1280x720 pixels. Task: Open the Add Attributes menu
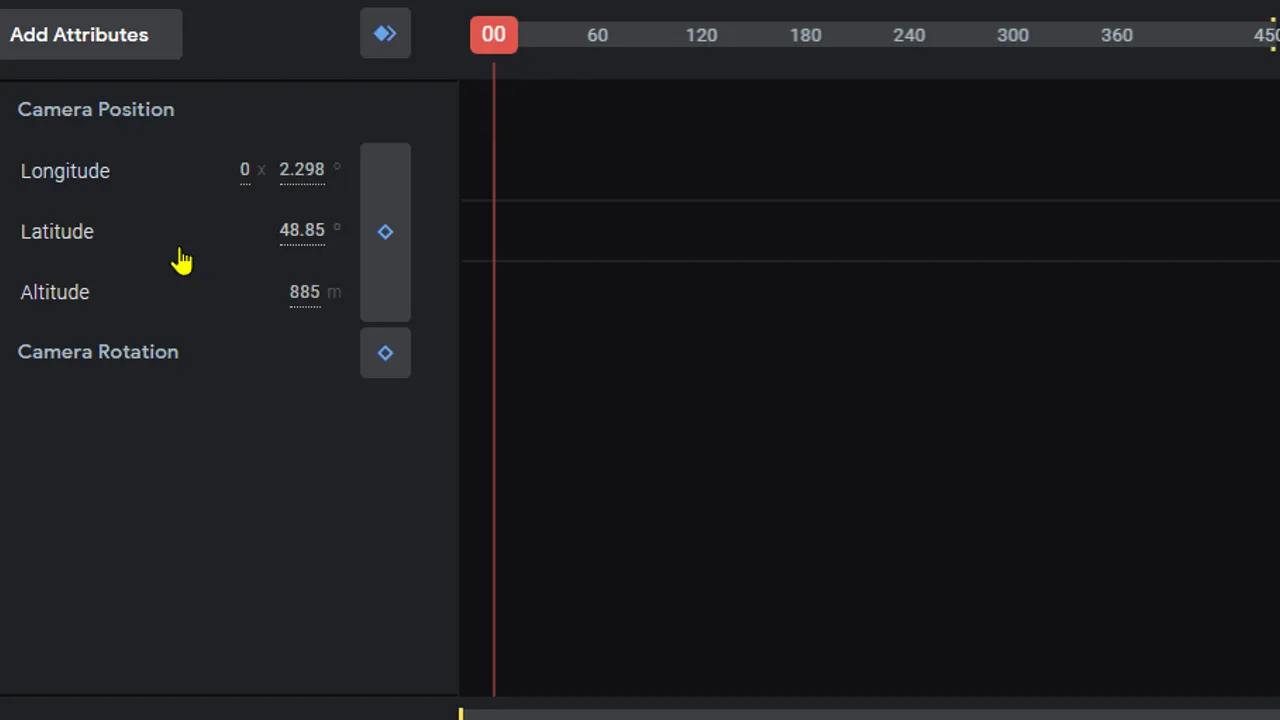point(91,34)
